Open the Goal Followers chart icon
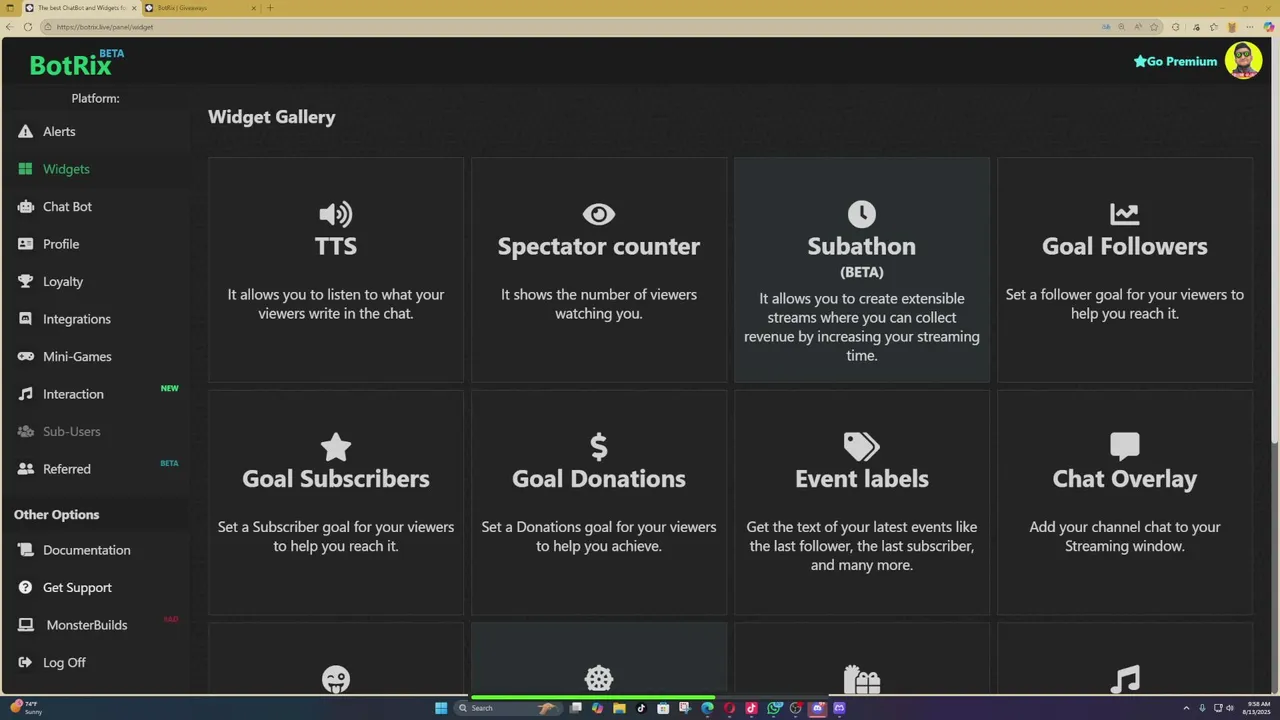The width and height of the screenshot is (1280, 720). pos(1124,214)
